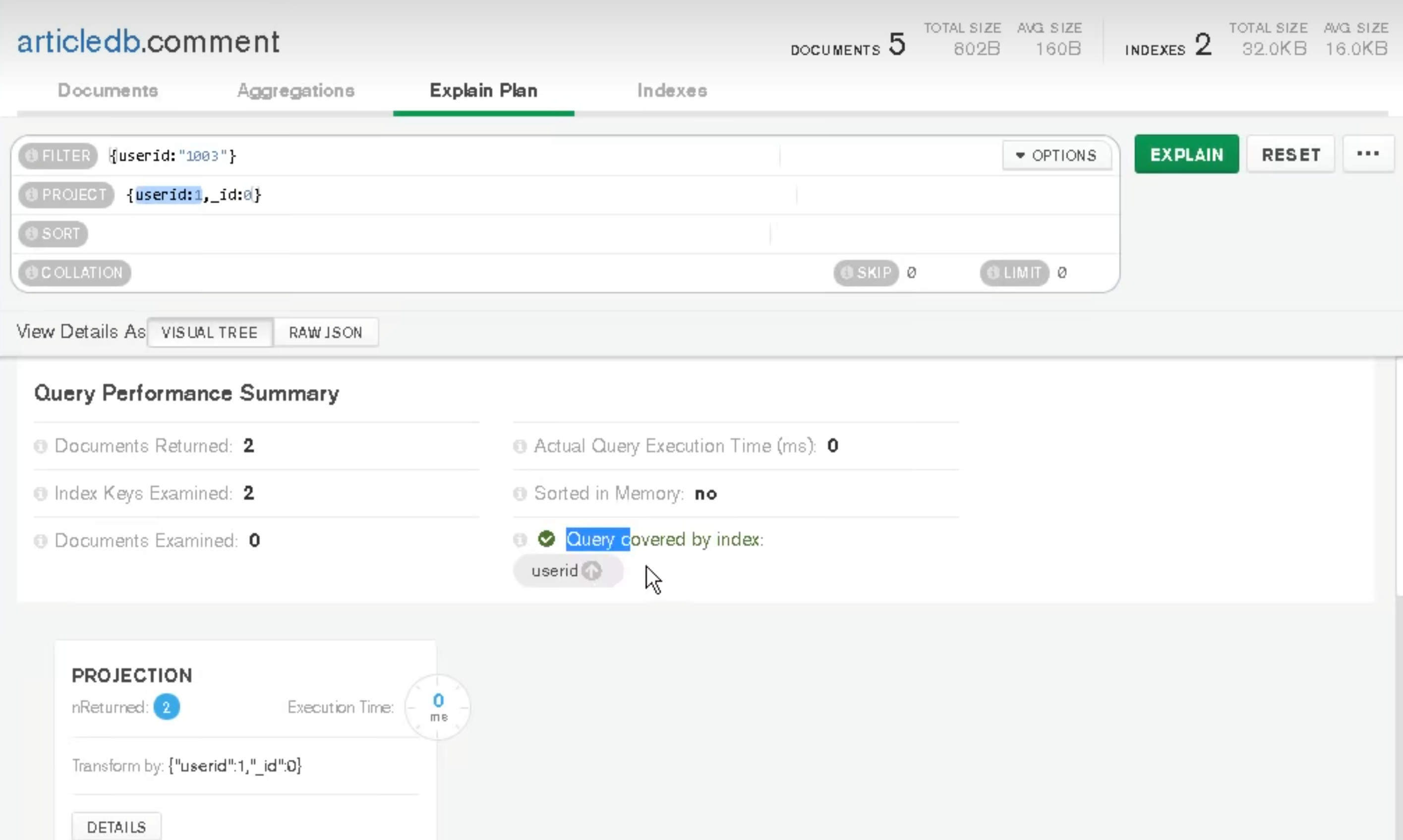Viewport: 1403px width, 840px height.
Task: Click the info icon on the FILTER label
Action: point(32,156)
